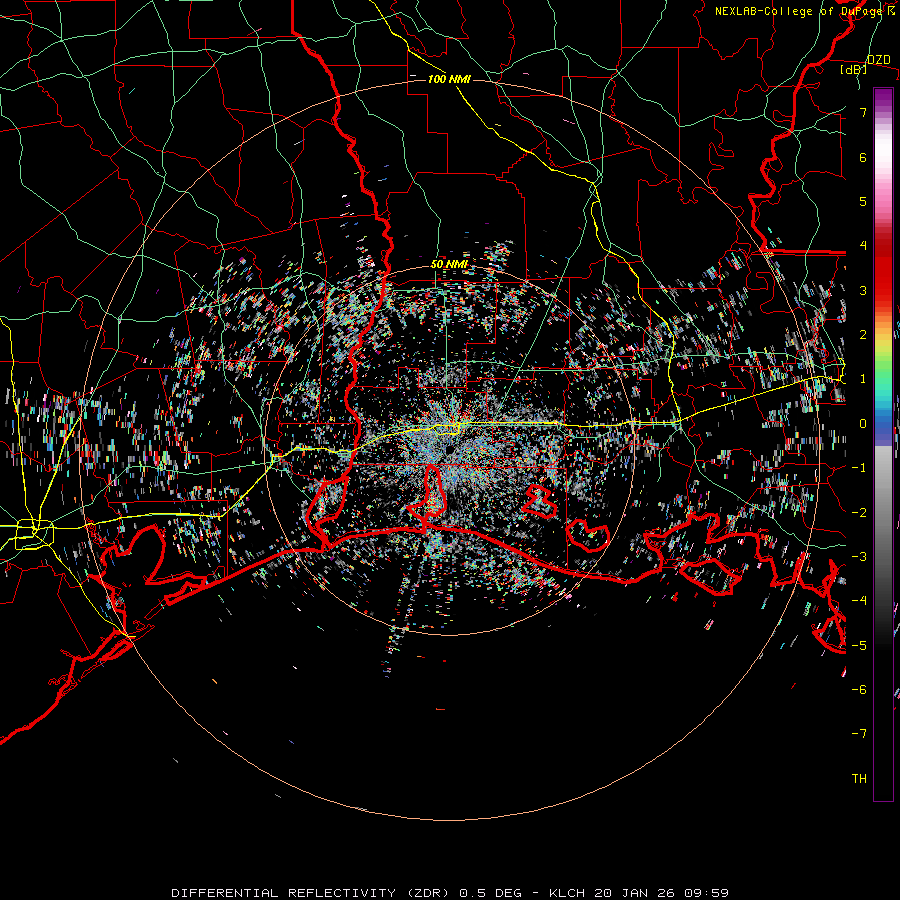900x900 pixels.
Task: Click the "6" value on color scale
Action: pyautogui.click(x=863, y=157)
